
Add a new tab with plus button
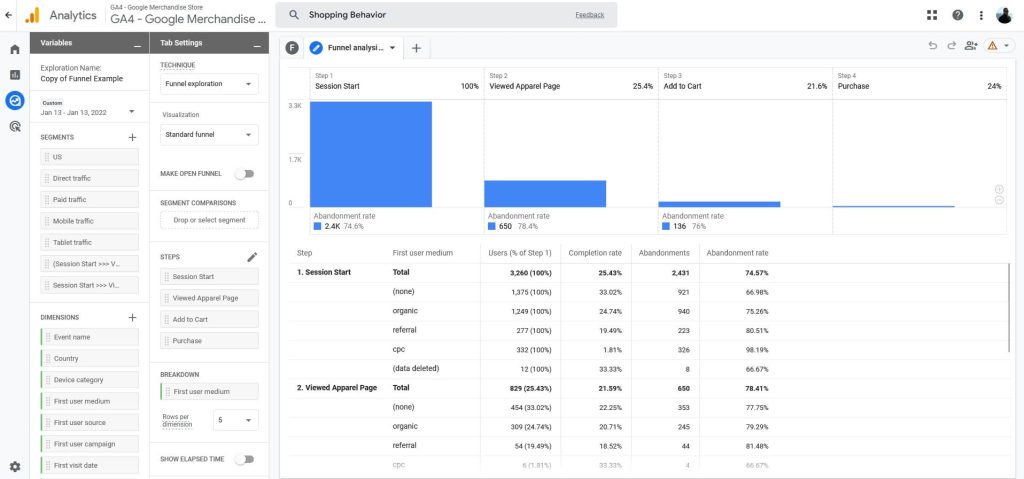coord(417,48)
